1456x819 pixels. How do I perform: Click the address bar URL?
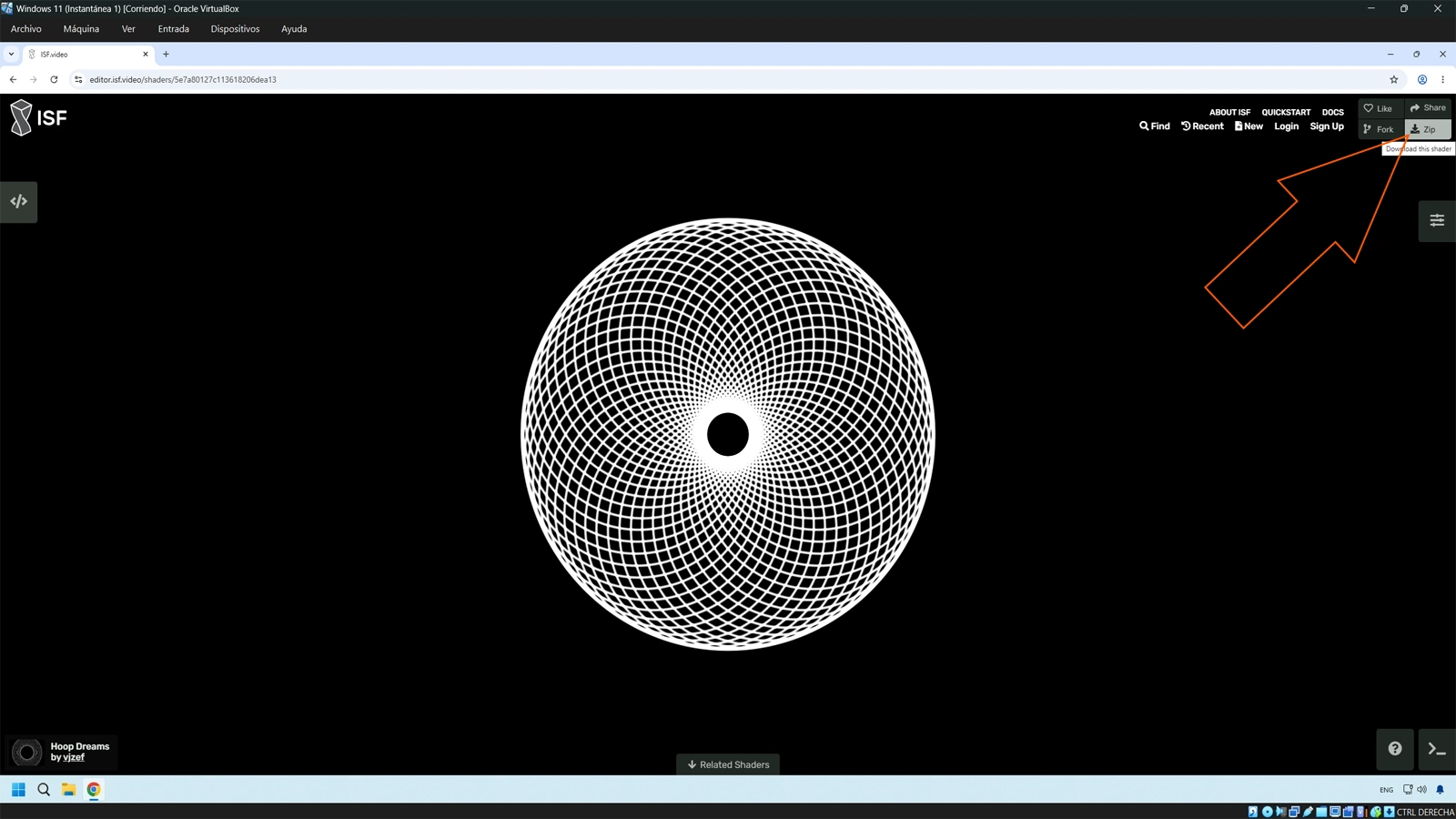(183, 79)
